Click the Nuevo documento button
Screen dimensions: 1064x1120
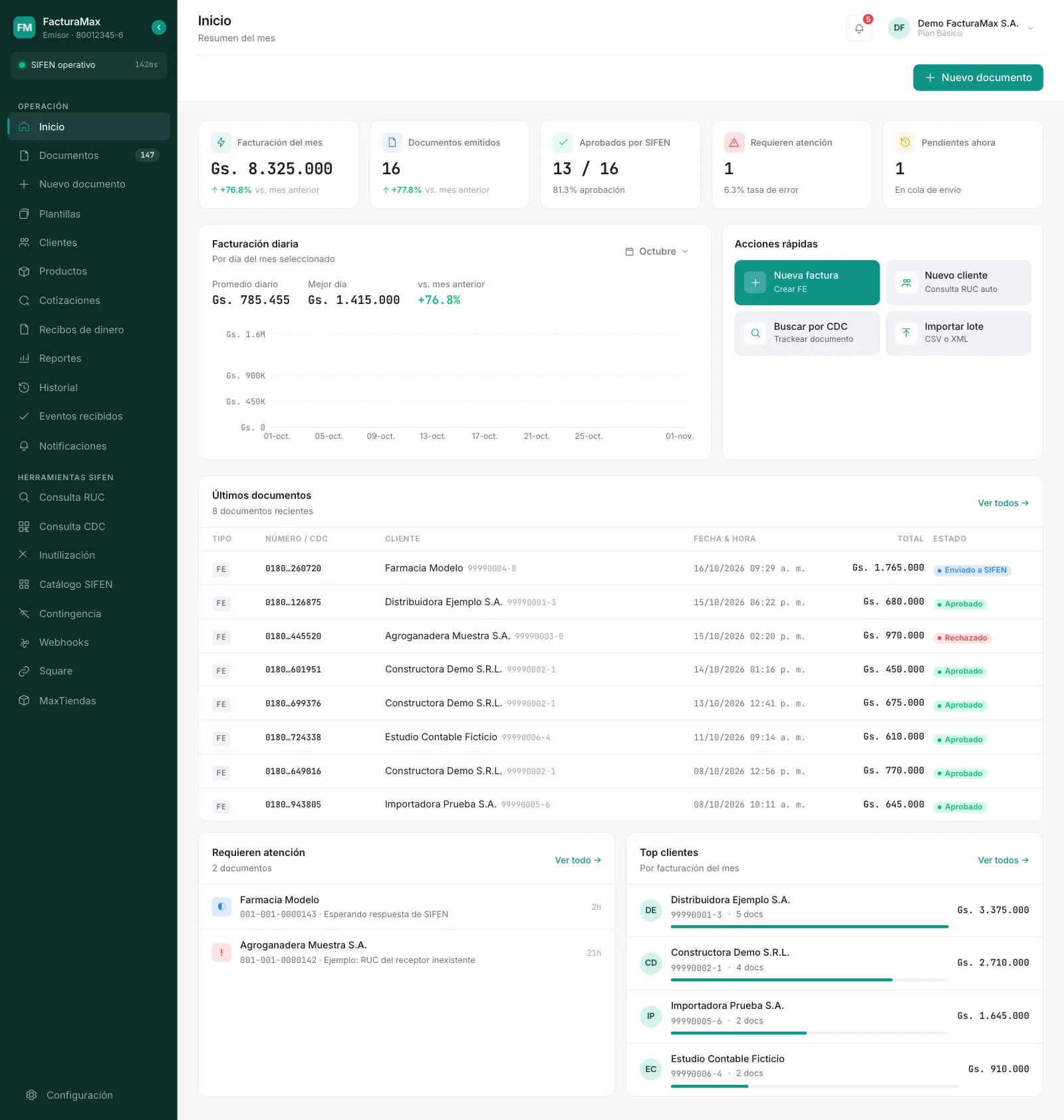(978, 78)
